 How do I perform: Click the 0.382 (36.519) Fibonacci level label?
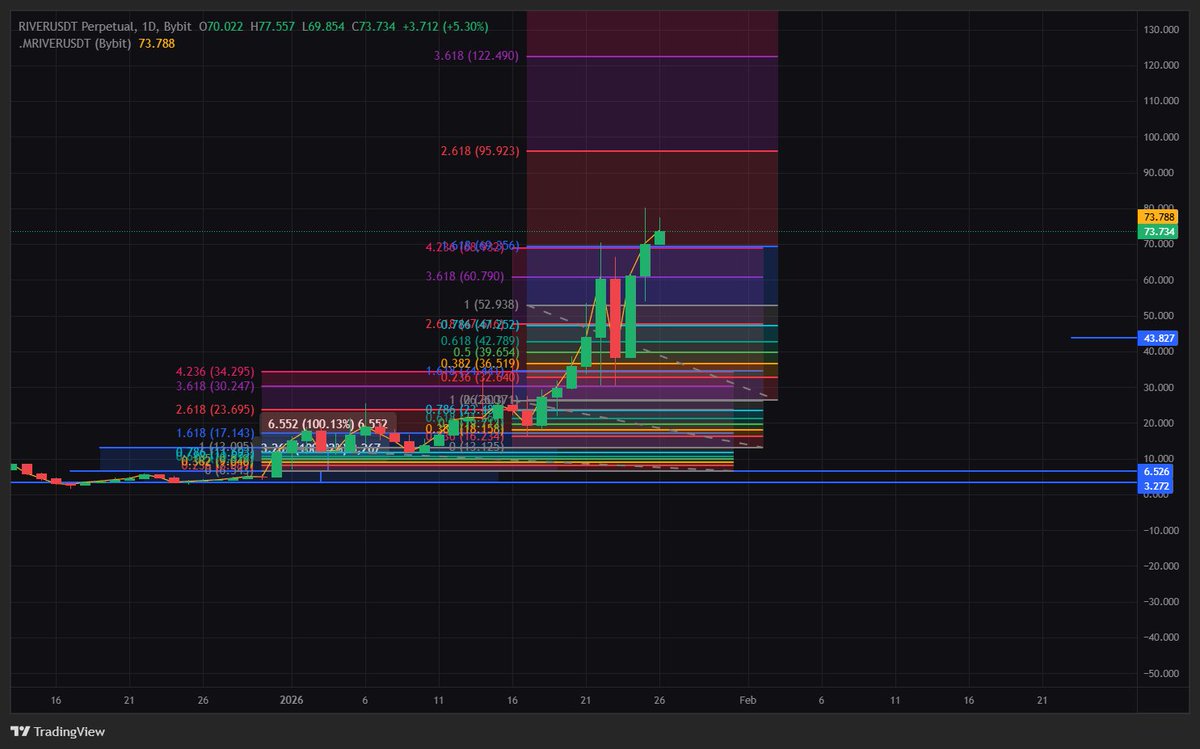(x=479, y=363)
